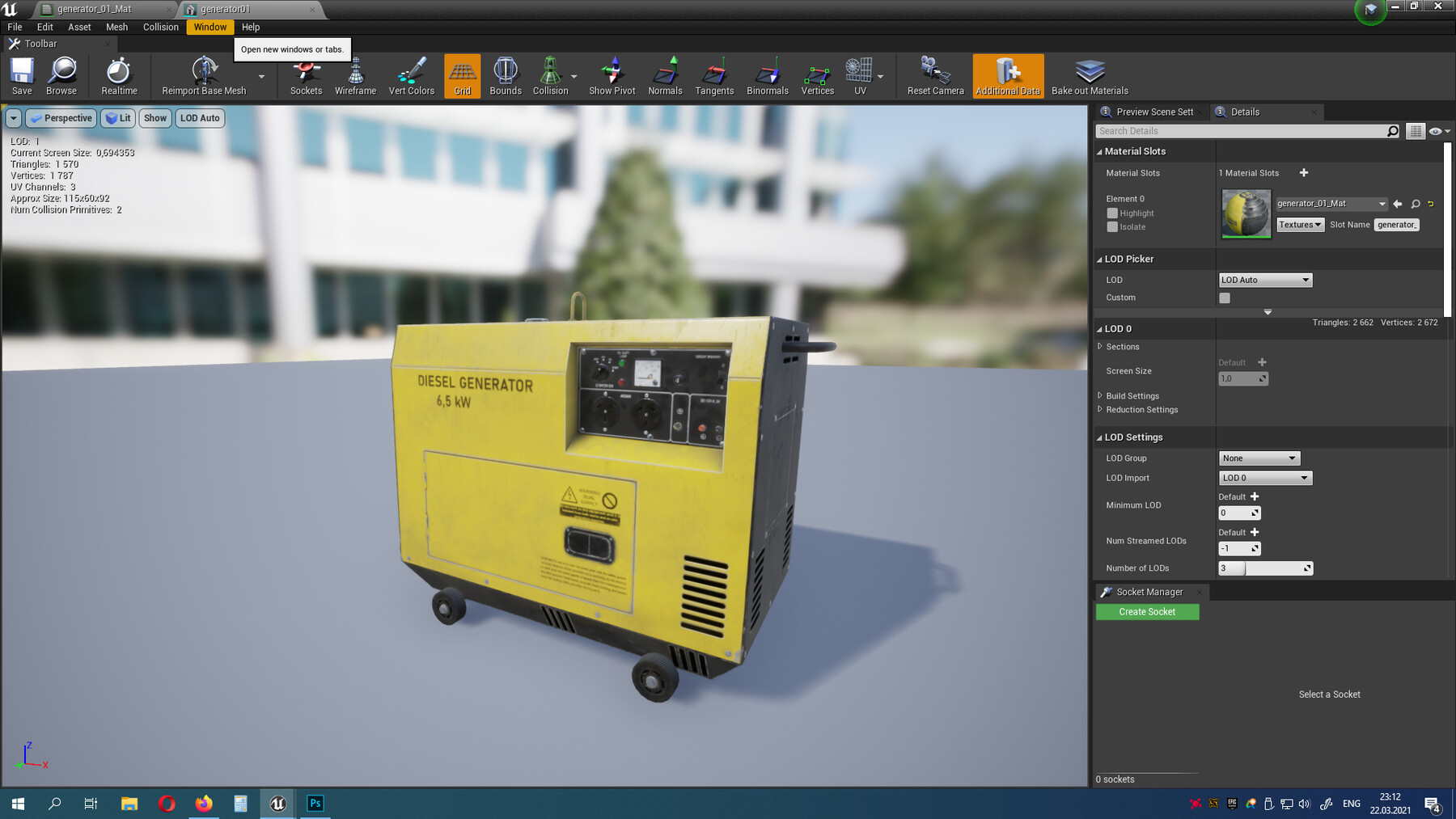The width and height of the screenshot is (1456, 819).
Task: Select Bake out Materials
Action: [1090, 76]
